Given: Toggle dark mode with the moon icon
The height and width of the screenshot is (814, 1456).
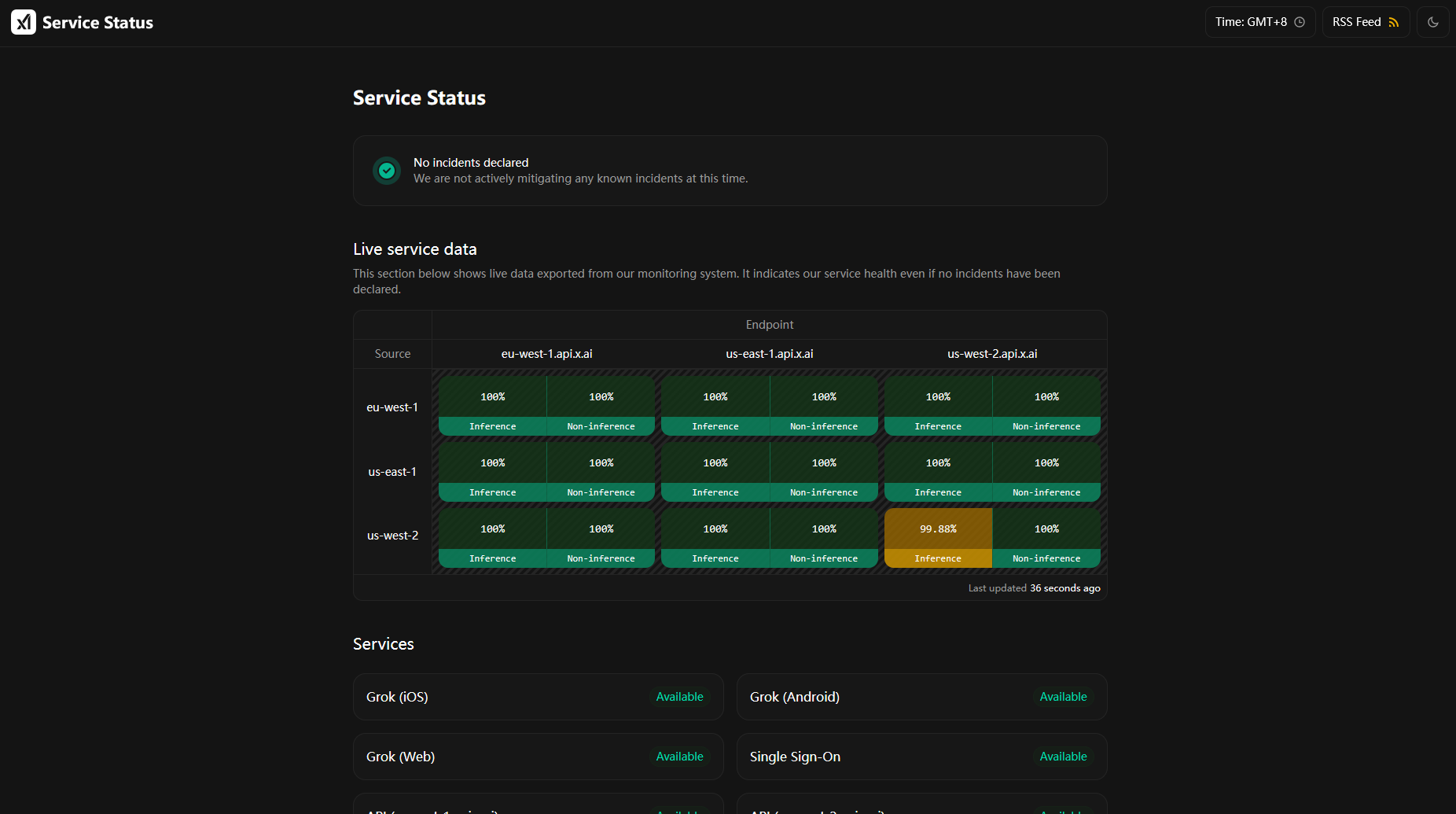Looking at the screenshot, I should click(1432, 22).
